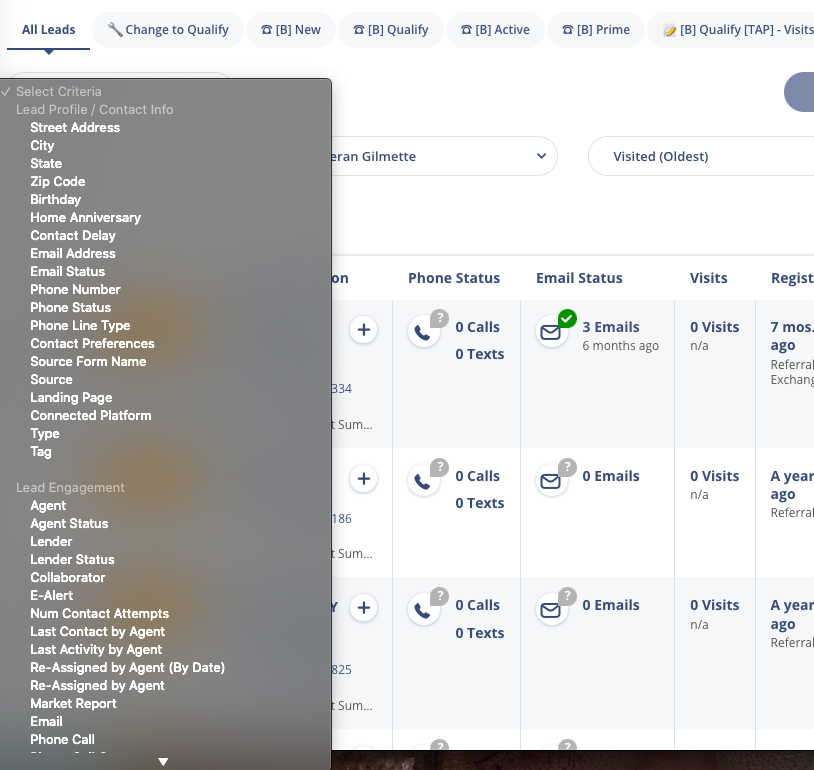814x770 pixels.
Task: Select the Market Report criteria option
Action: tap(73, 703)
